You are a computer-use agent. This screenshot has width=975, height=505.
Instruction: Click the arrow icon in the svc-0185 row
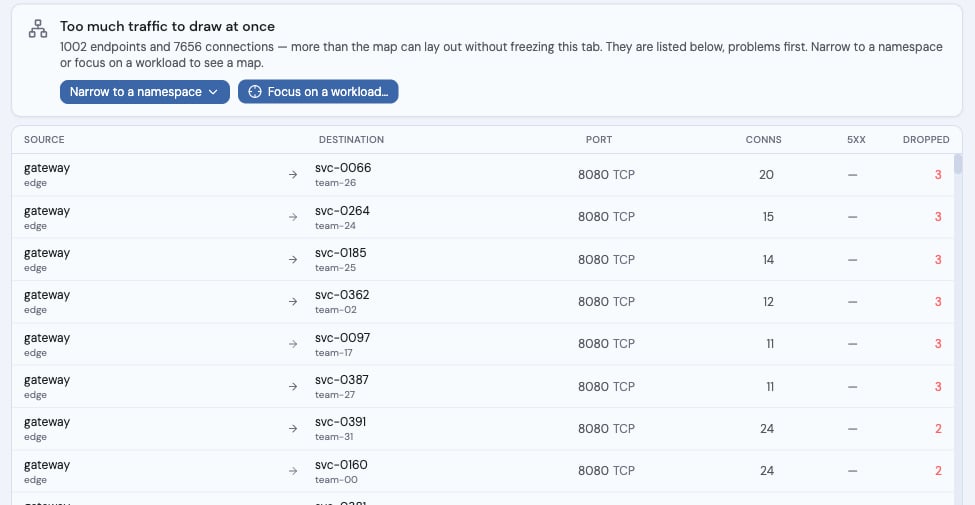293,259
